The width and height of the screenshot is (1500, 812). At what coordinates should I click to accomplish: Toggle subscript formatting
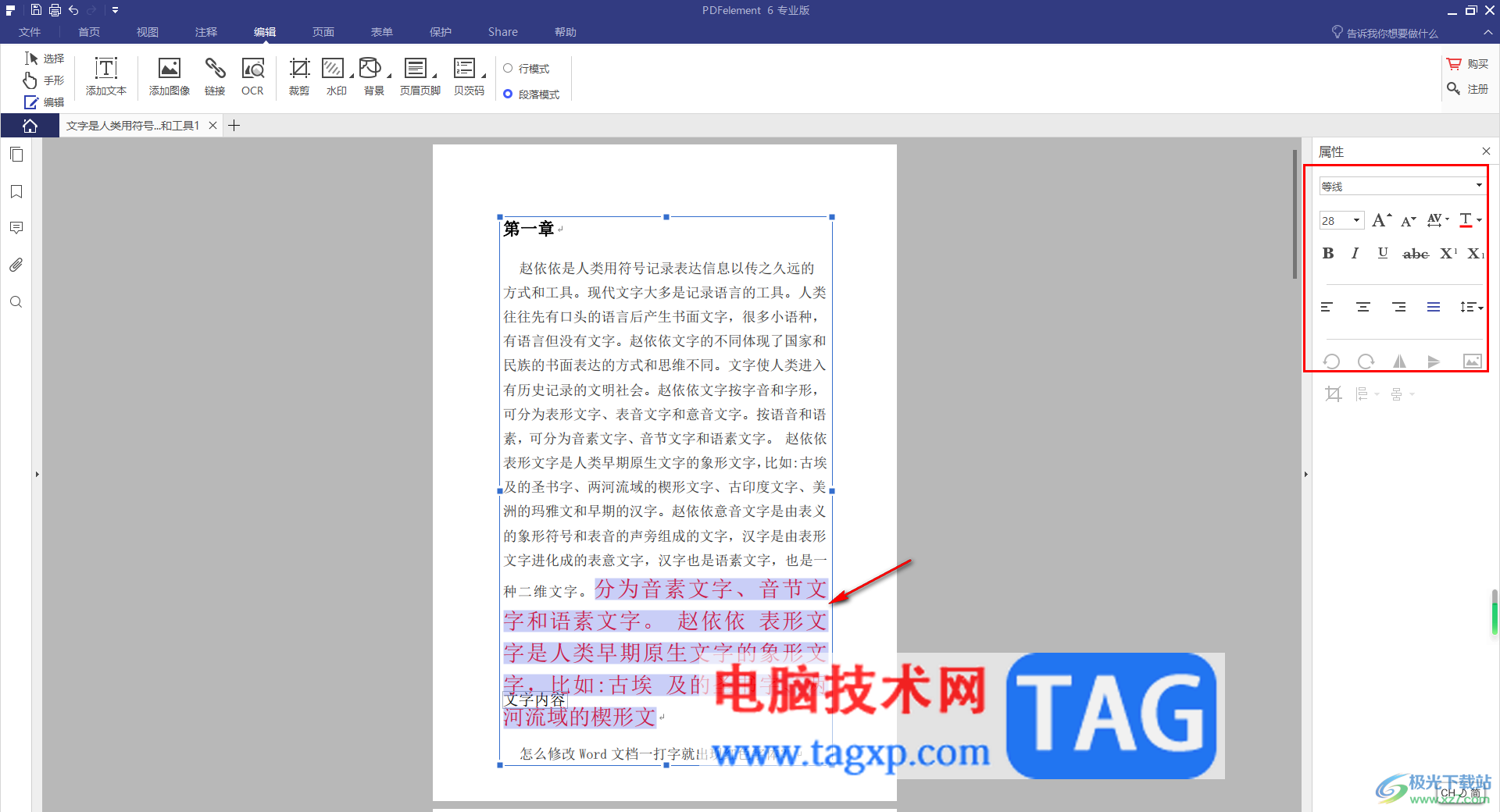tap(1475, 253)
